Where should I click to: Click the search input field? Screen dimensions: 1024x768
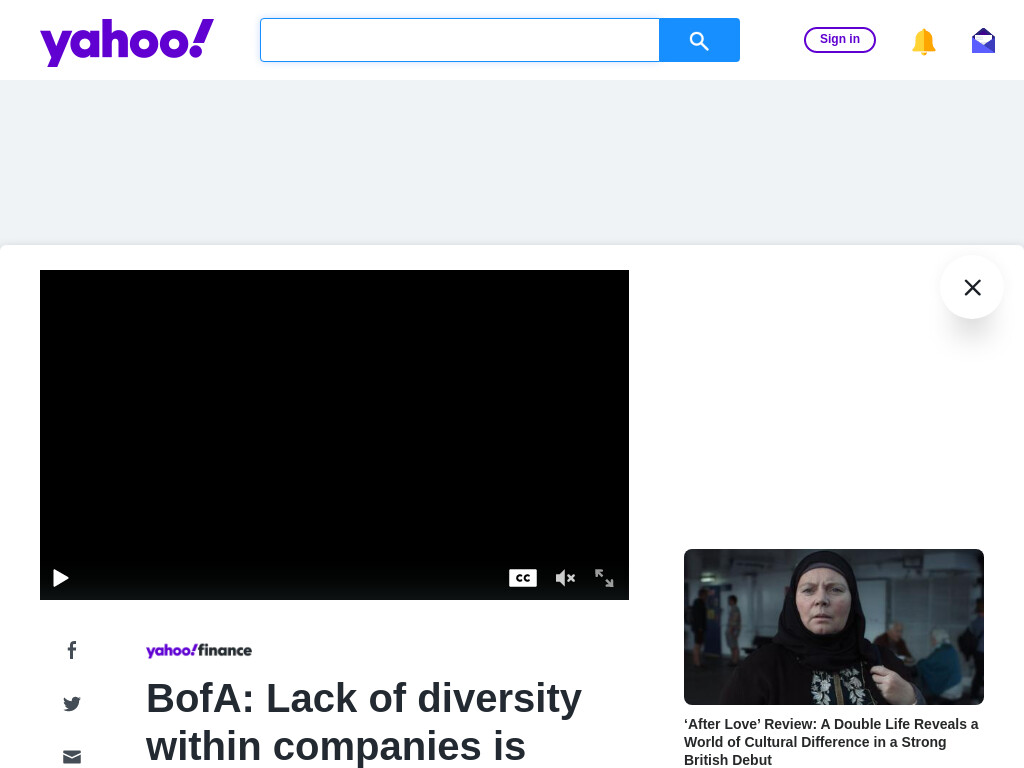460,40
